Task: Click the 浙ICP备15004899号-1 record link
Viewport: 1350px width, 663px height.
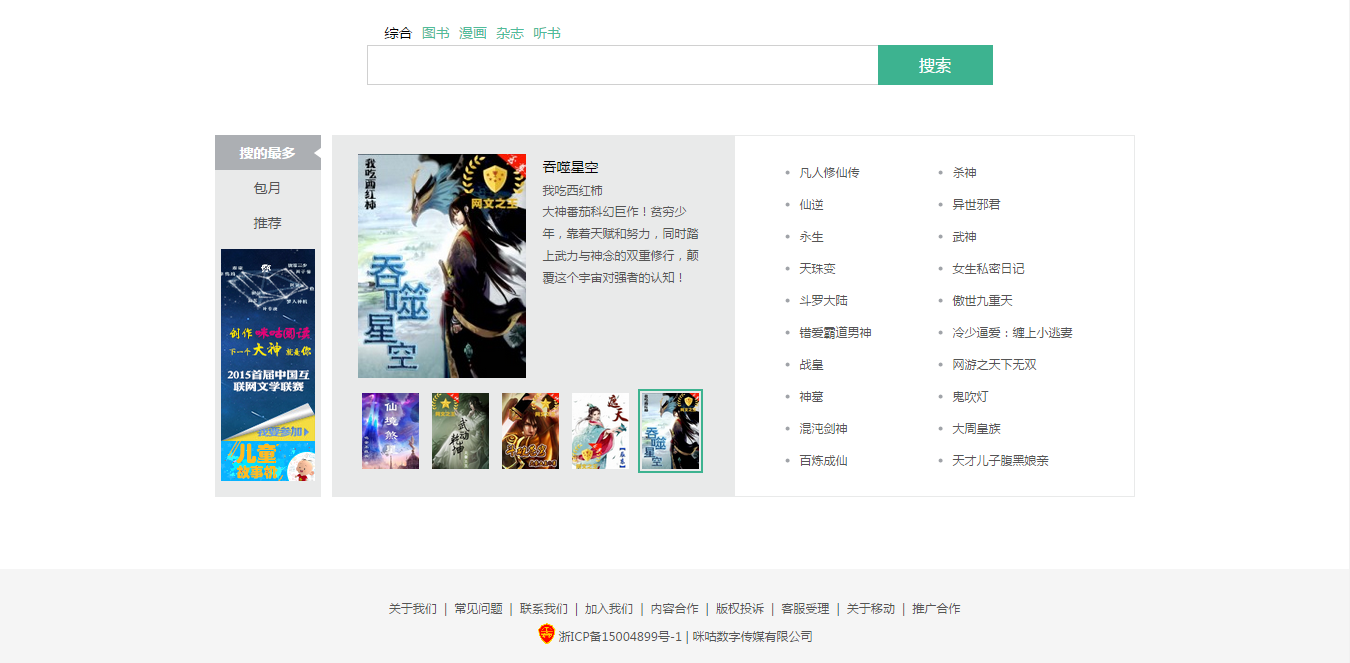Action: click(x=620, y=637)
